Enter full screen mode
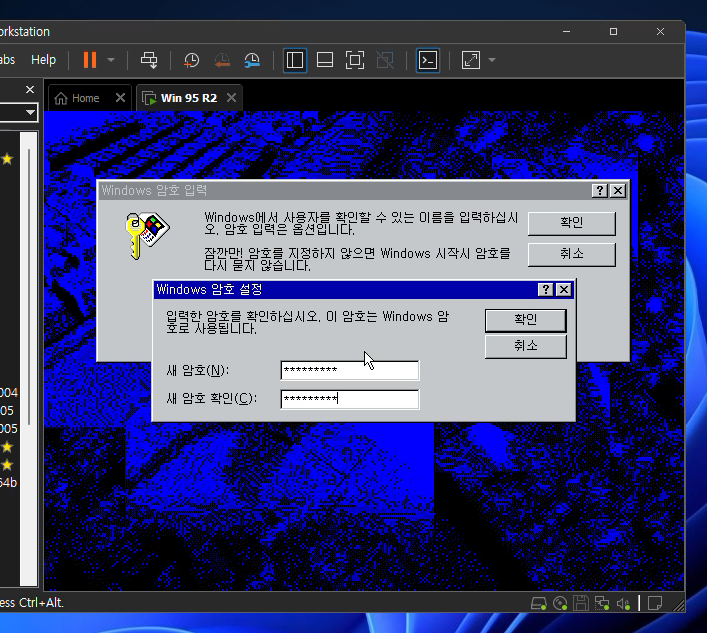 tap(355, 60)
